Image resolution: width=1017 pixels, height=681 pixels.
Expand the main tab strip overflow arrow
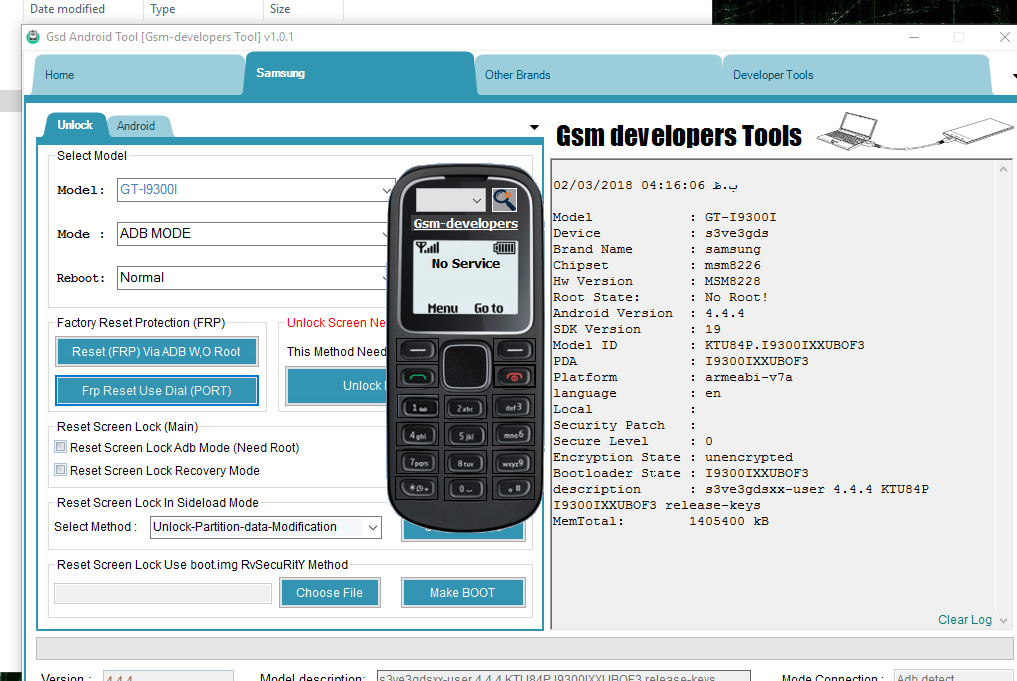(x=1014, y=76)
